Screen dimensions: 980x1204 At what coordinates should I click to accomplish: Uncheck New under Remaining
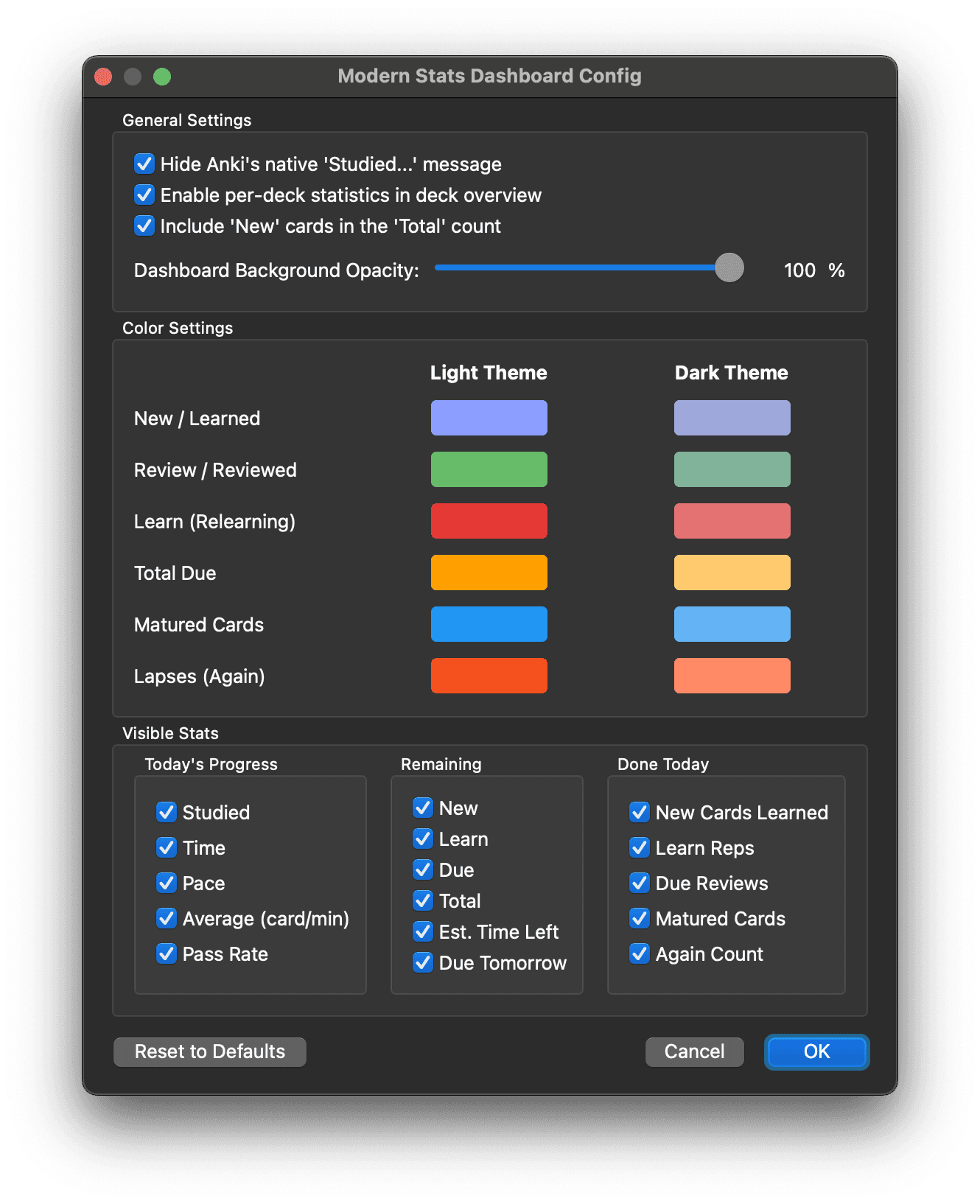point(423,808)
